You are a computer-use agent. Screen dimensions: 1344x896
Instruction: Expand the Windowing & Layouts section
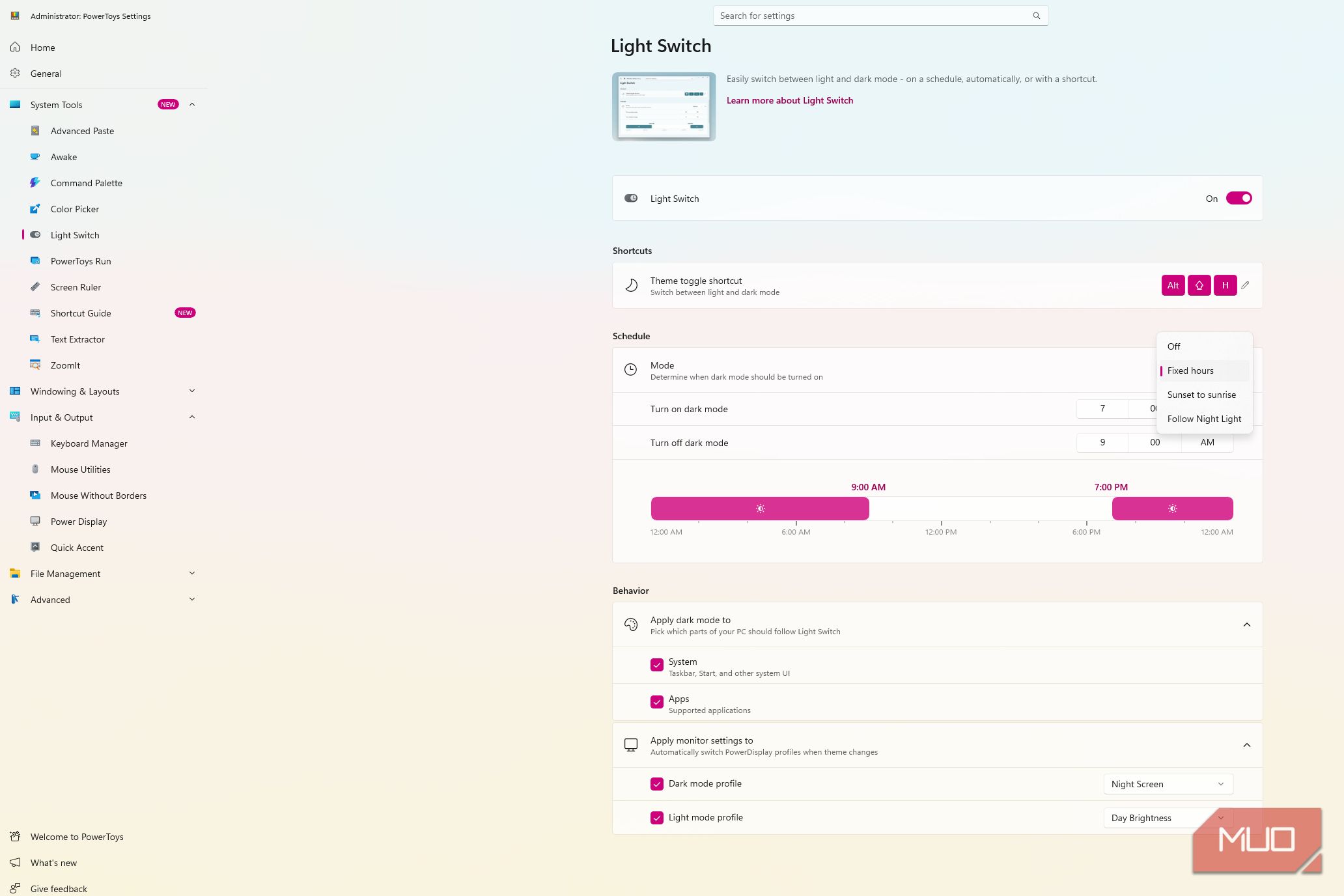(192, 391)
